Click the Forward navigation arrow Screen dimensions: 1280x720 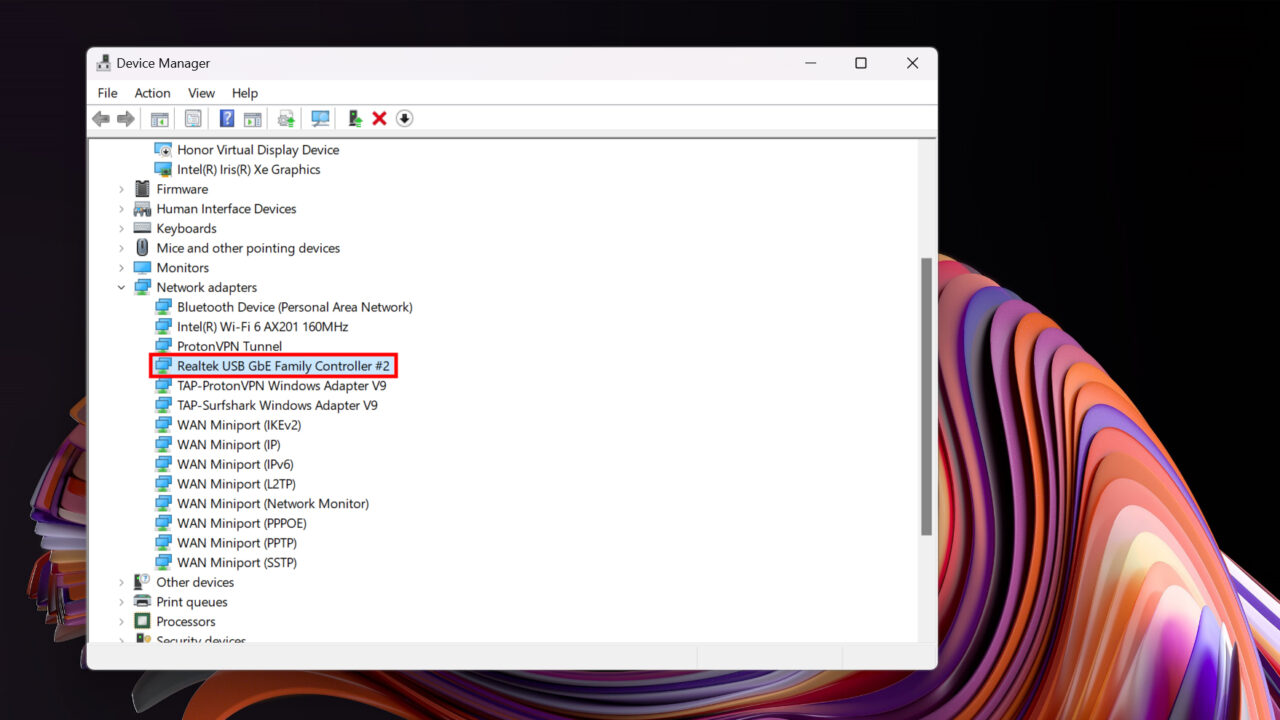(x=126, y=118)
